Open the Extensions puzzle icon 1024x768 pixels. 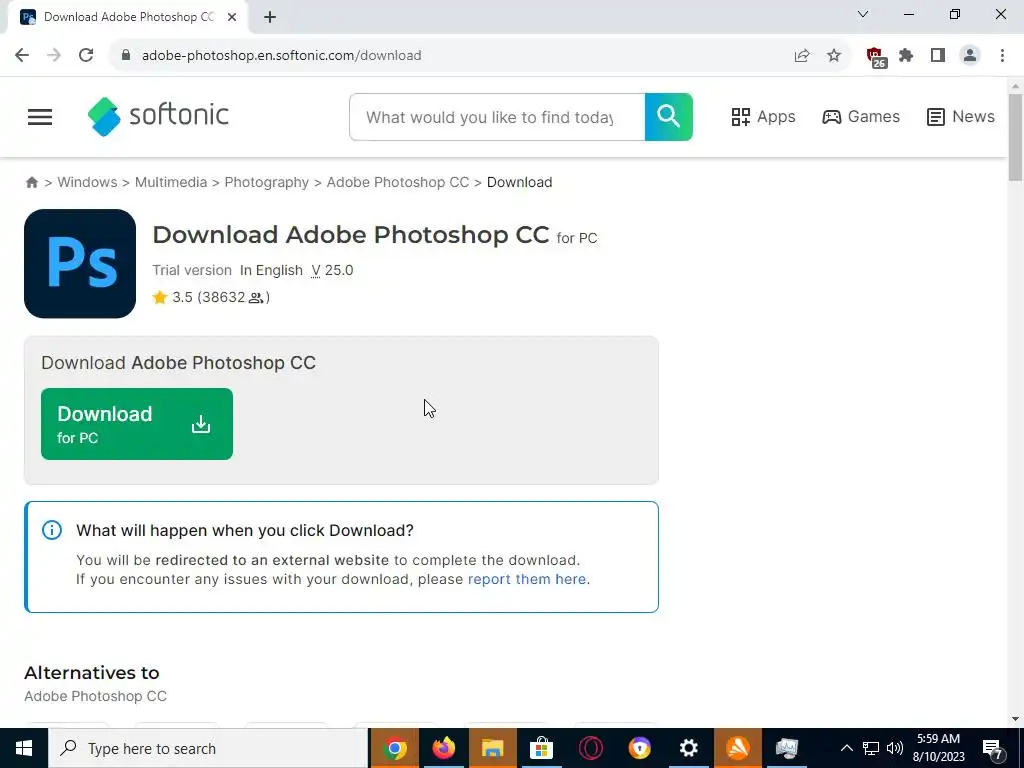(906, 56)
